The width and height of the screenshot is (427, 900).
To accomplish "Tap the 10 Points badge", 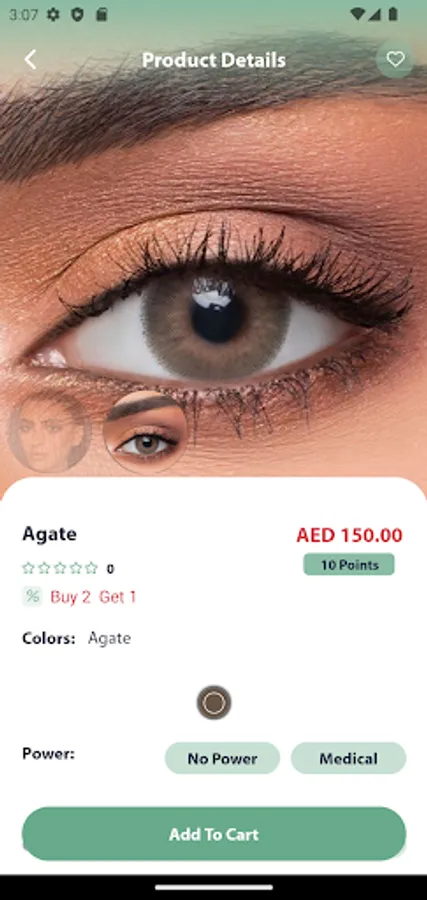I will [x=349, y=565].
